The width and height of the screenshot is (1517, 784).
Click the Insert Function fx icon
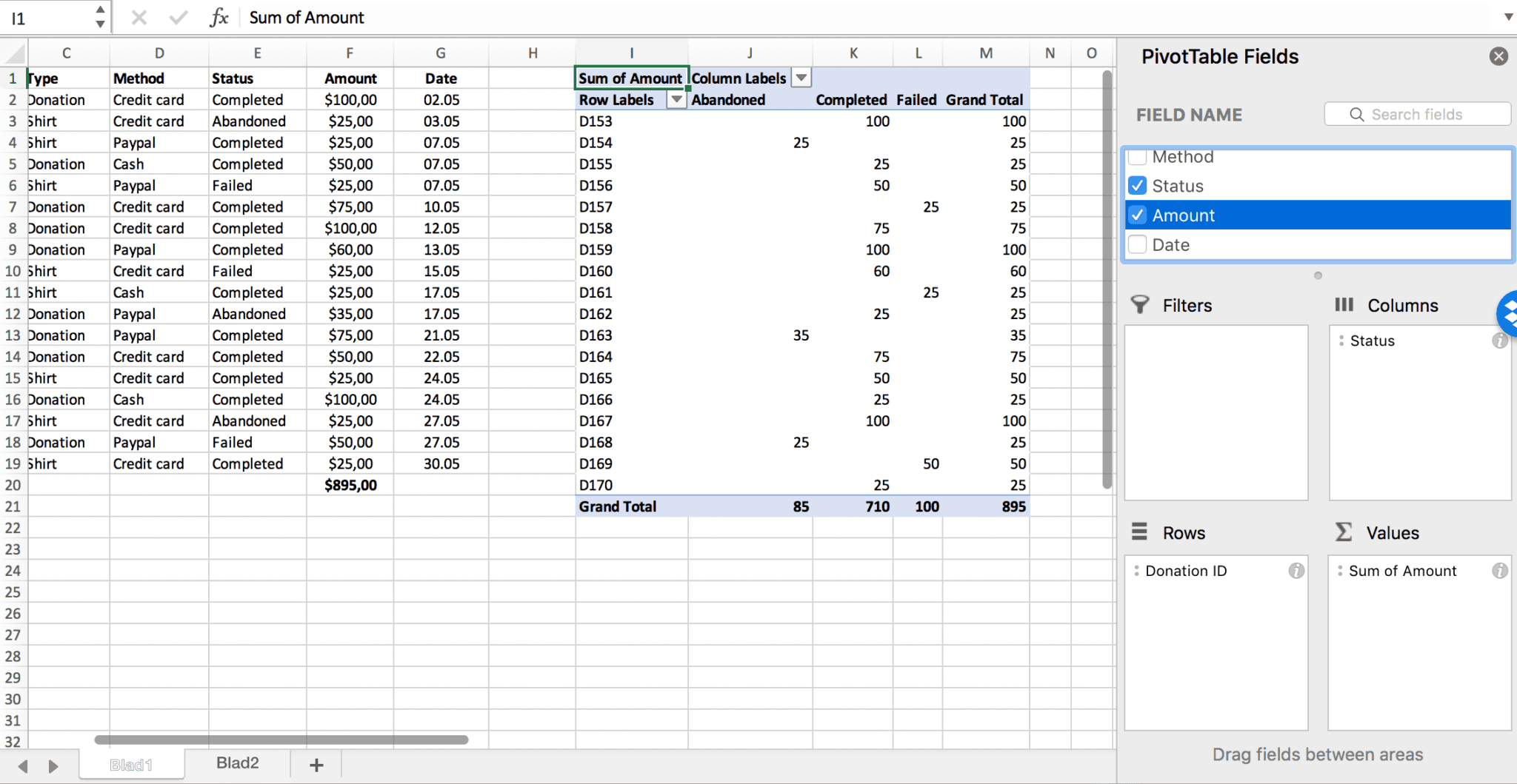pyautogui.click(x=220, y=17)
